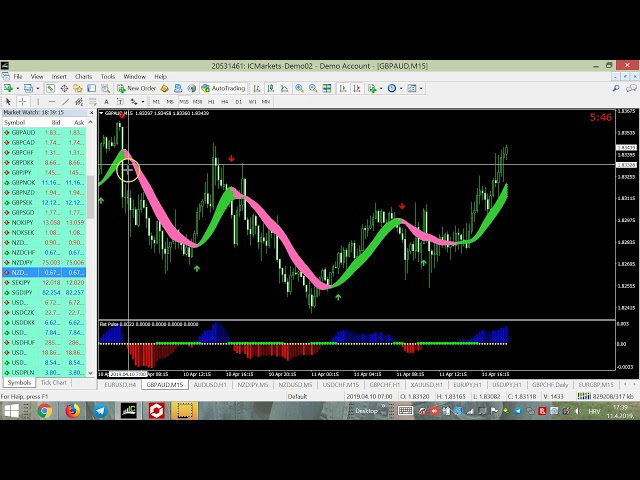Switch to the Tick Chart tab
Viewport: 640px width, 480px height.
(53, 382)
